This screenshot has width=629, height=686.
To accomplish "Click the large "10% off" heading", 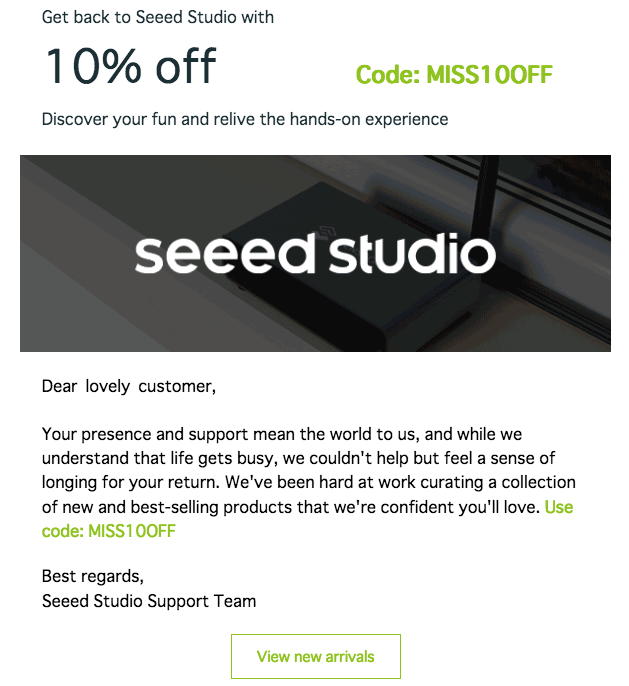I will tap(130, 67).
